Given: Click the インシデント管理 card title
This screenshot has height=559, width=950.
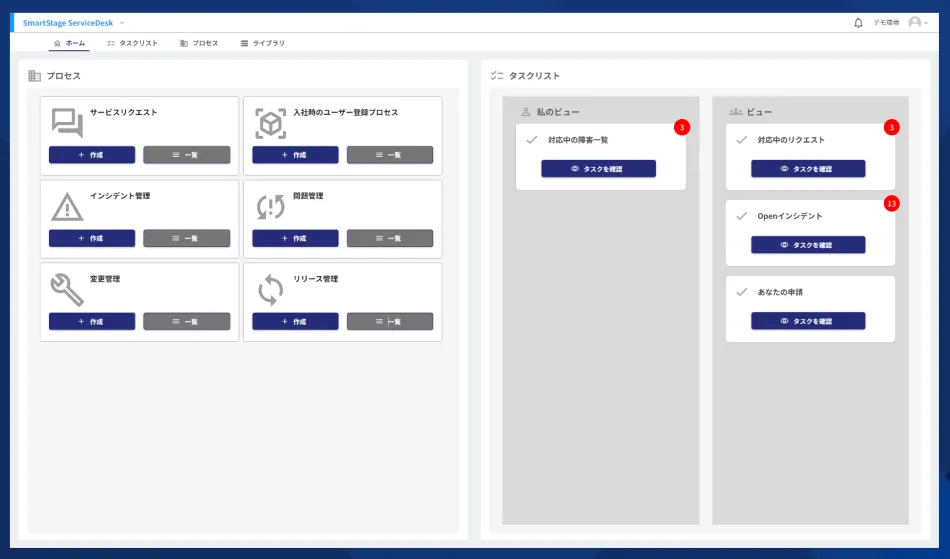Looking at the screenshot, I should [x=120, y=196].
